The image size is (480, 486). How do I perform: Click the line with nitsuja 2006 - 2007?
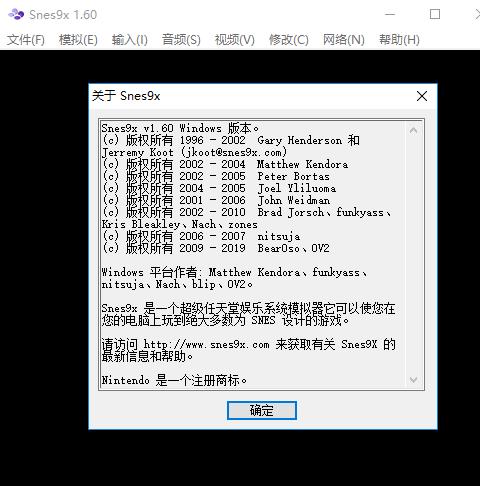(201, 236)
